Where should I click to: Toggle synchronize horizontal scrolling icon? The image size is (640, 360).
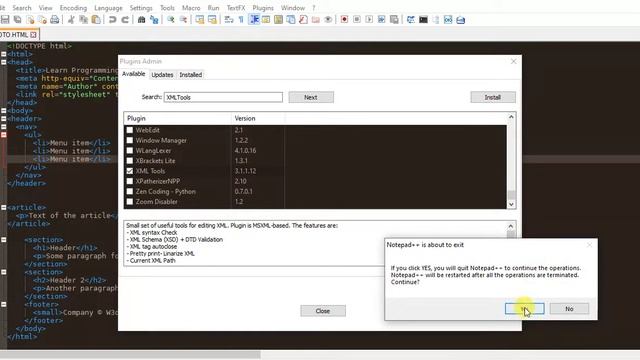[212, 20]
